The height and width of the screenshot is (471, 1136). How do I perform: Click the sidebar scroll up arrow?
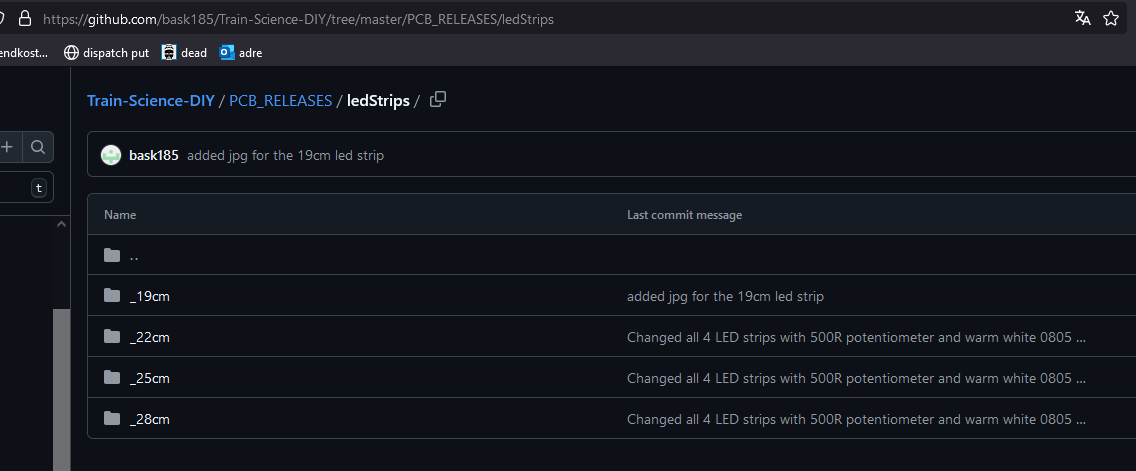pyautogui.click(x=62, y=225)
